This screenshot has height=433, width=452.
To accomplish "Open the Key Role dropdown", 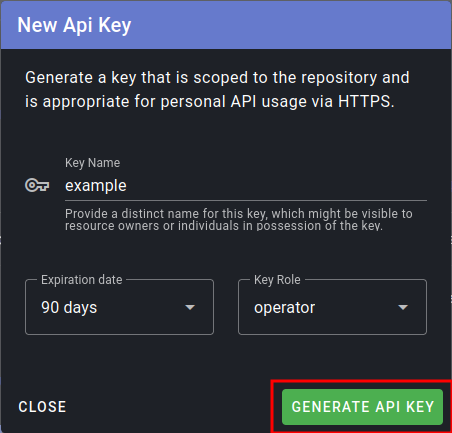I will click(332, 307).
